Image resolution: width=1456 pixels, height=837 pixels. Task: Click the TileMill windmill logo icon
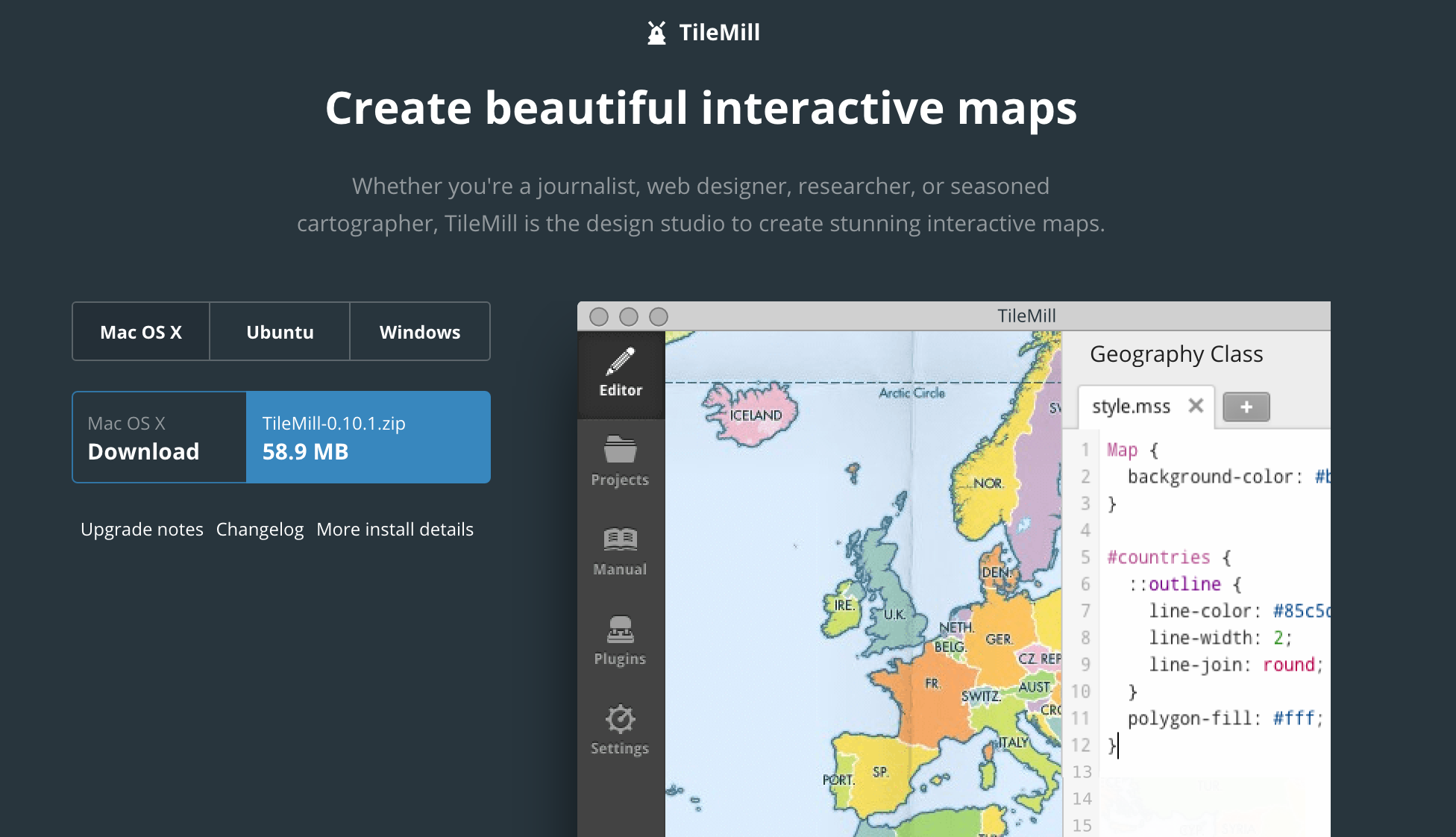656,33
